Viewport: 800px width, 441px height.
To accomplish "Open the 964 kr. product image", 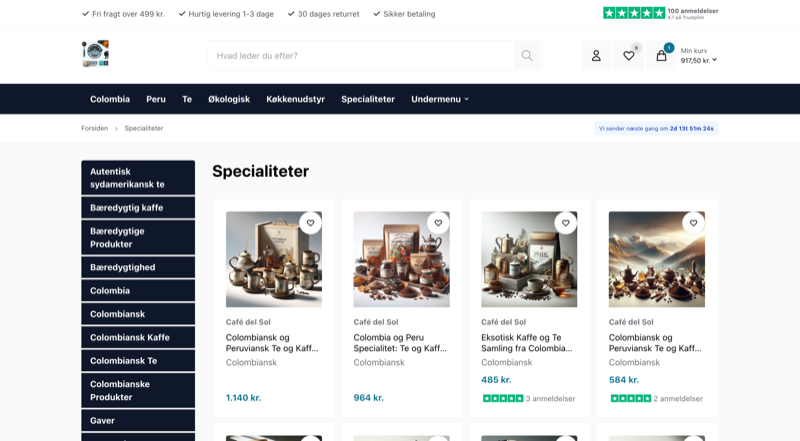I will coord(402,259).
